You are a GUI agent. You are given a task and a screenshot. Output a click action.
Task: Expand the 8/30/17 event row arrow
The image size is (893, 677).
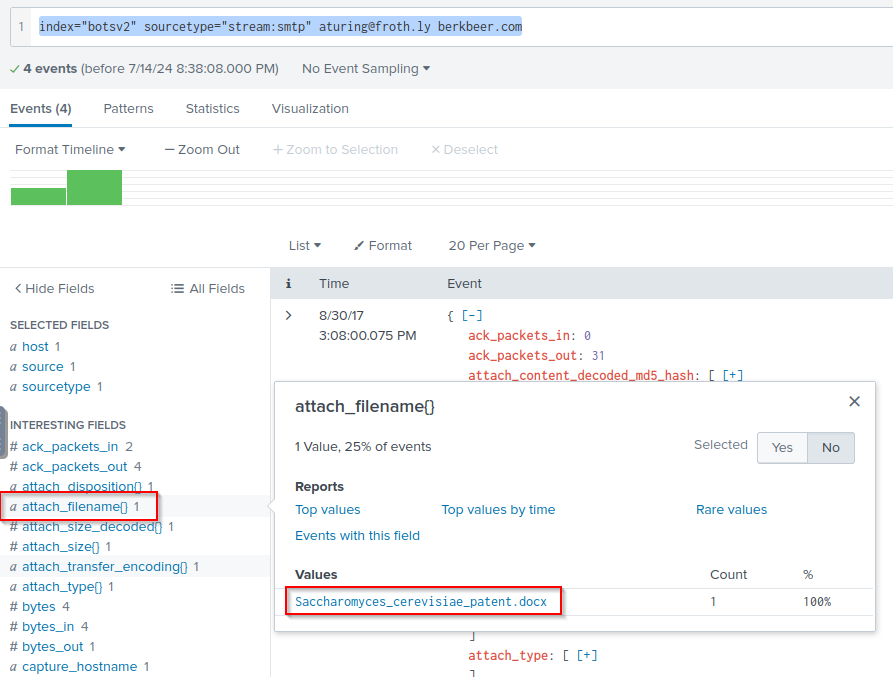(289, 315)
